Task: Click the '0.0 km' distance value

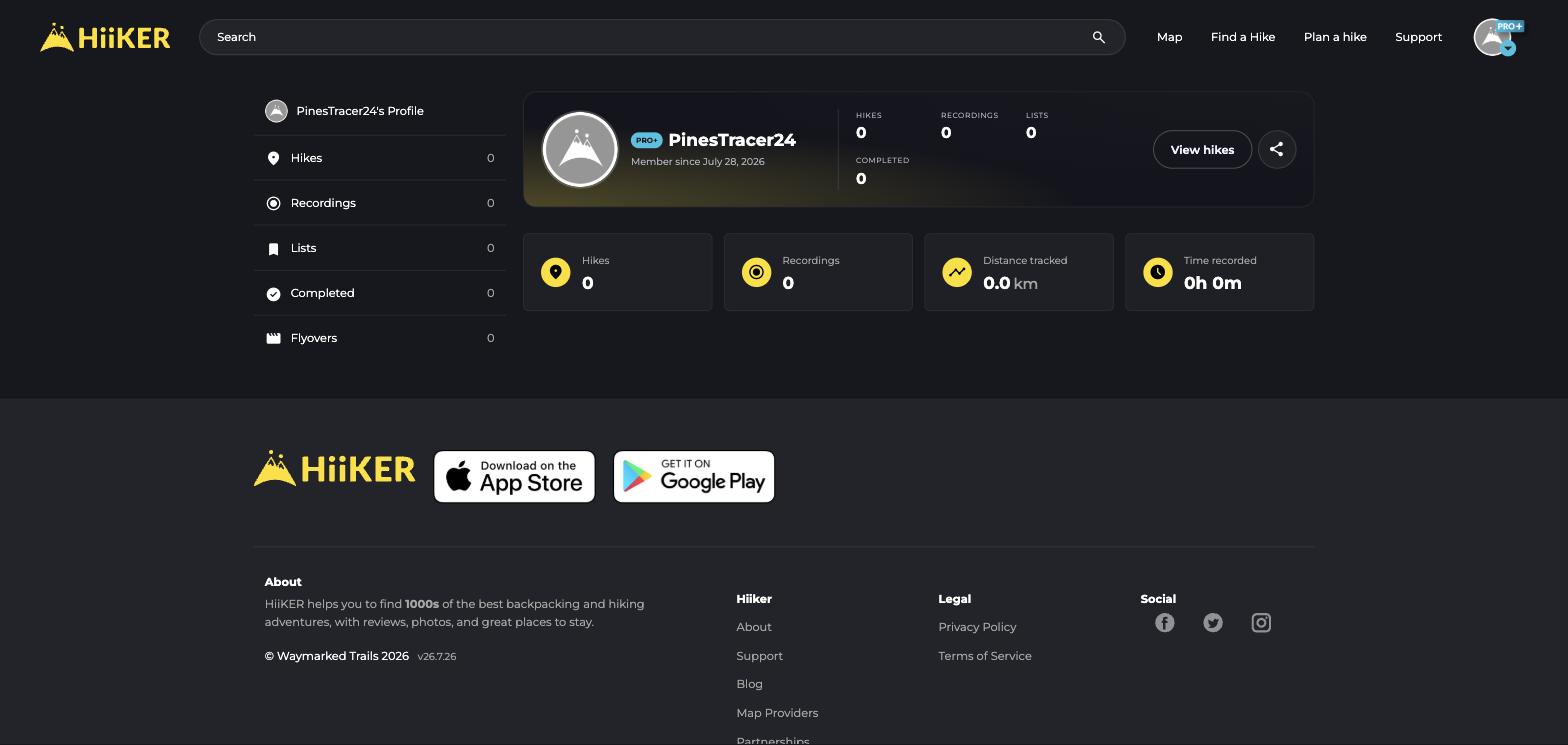Action: pyautogui.click(x=1010, y=284)
